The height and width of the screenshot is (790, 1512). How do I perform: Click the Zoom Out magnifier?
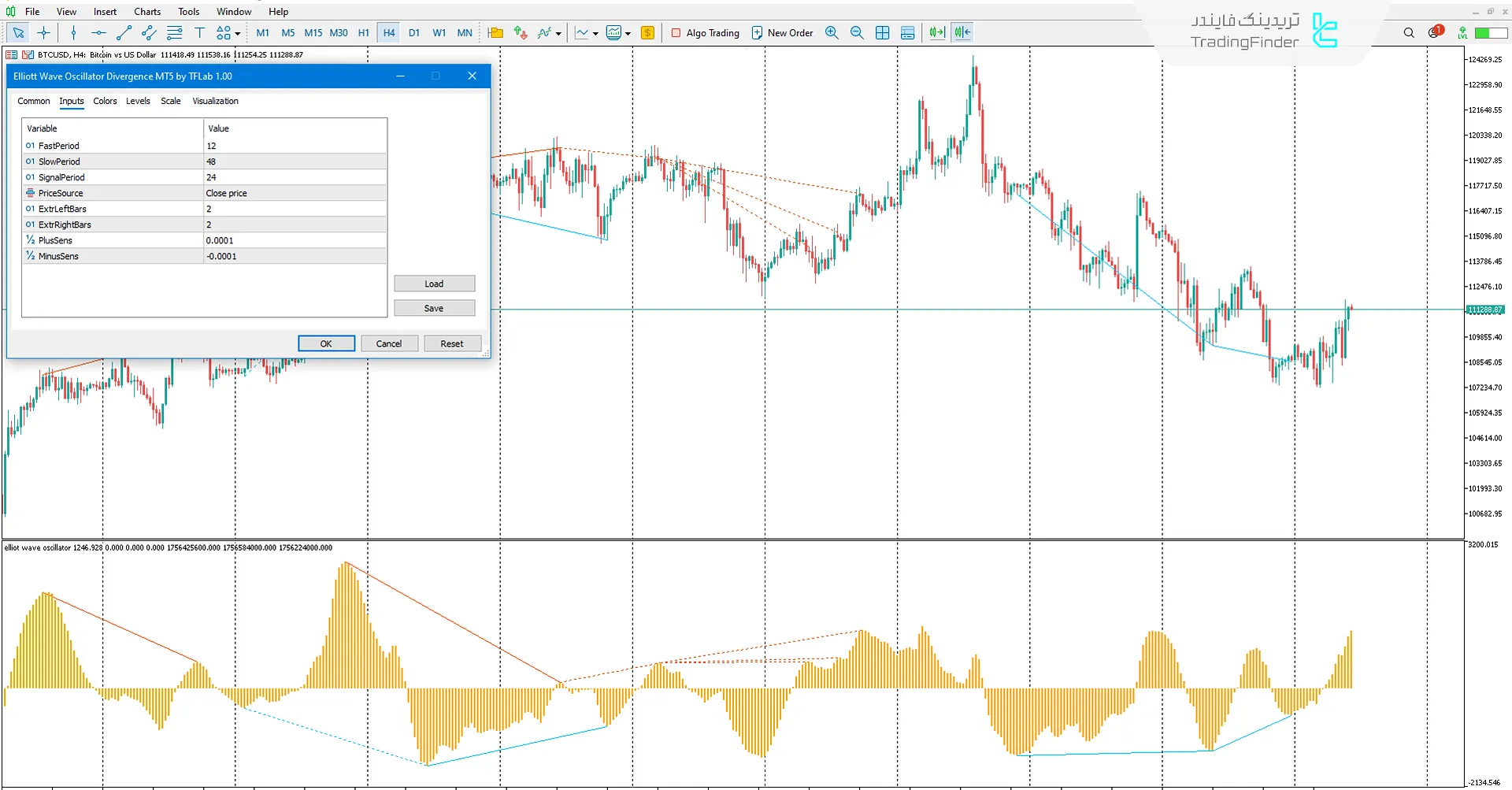[858, 33]
